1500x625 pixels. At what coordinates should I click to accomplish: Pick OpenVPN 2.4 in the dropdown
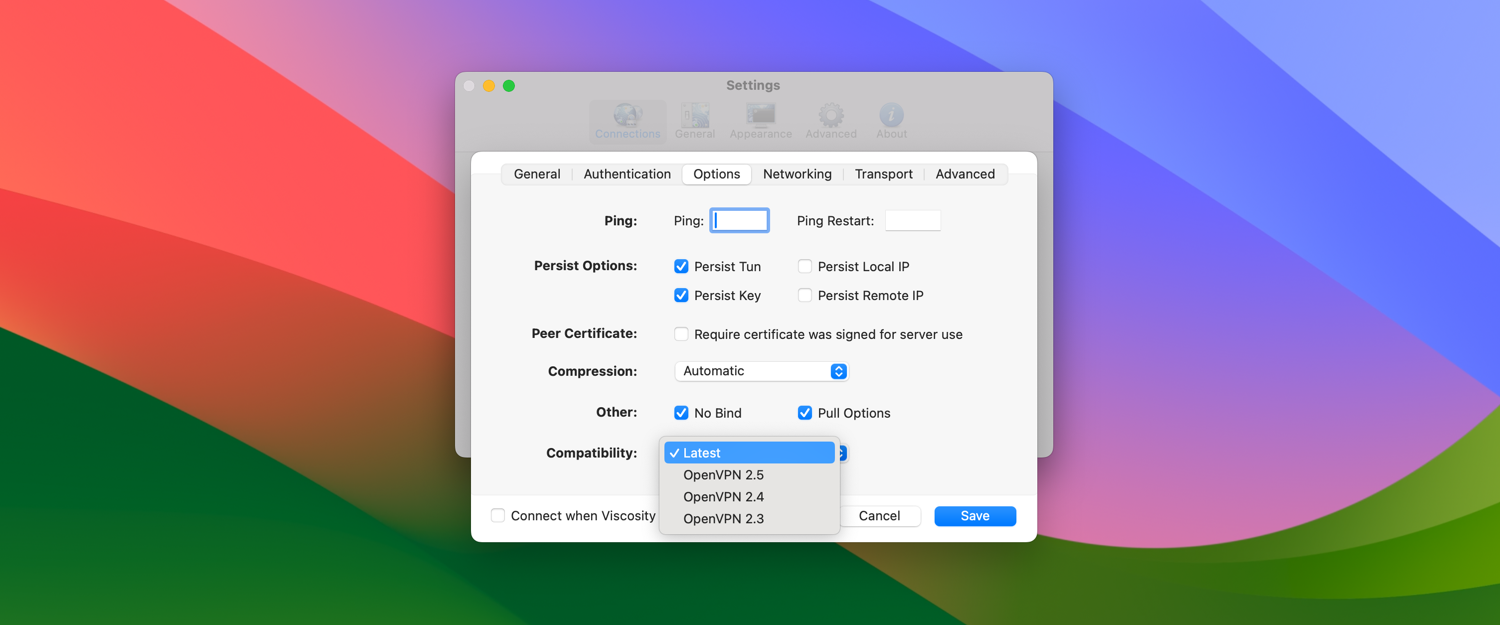point(724,497)
